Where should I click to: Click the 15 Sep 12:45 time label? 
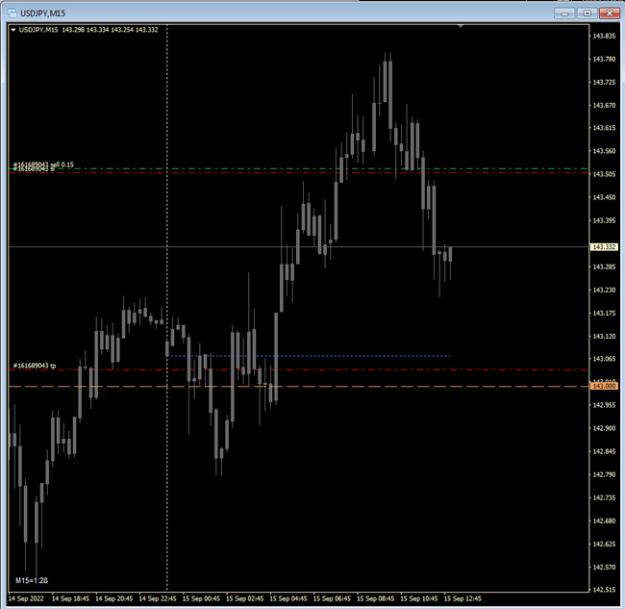[463, 599]
